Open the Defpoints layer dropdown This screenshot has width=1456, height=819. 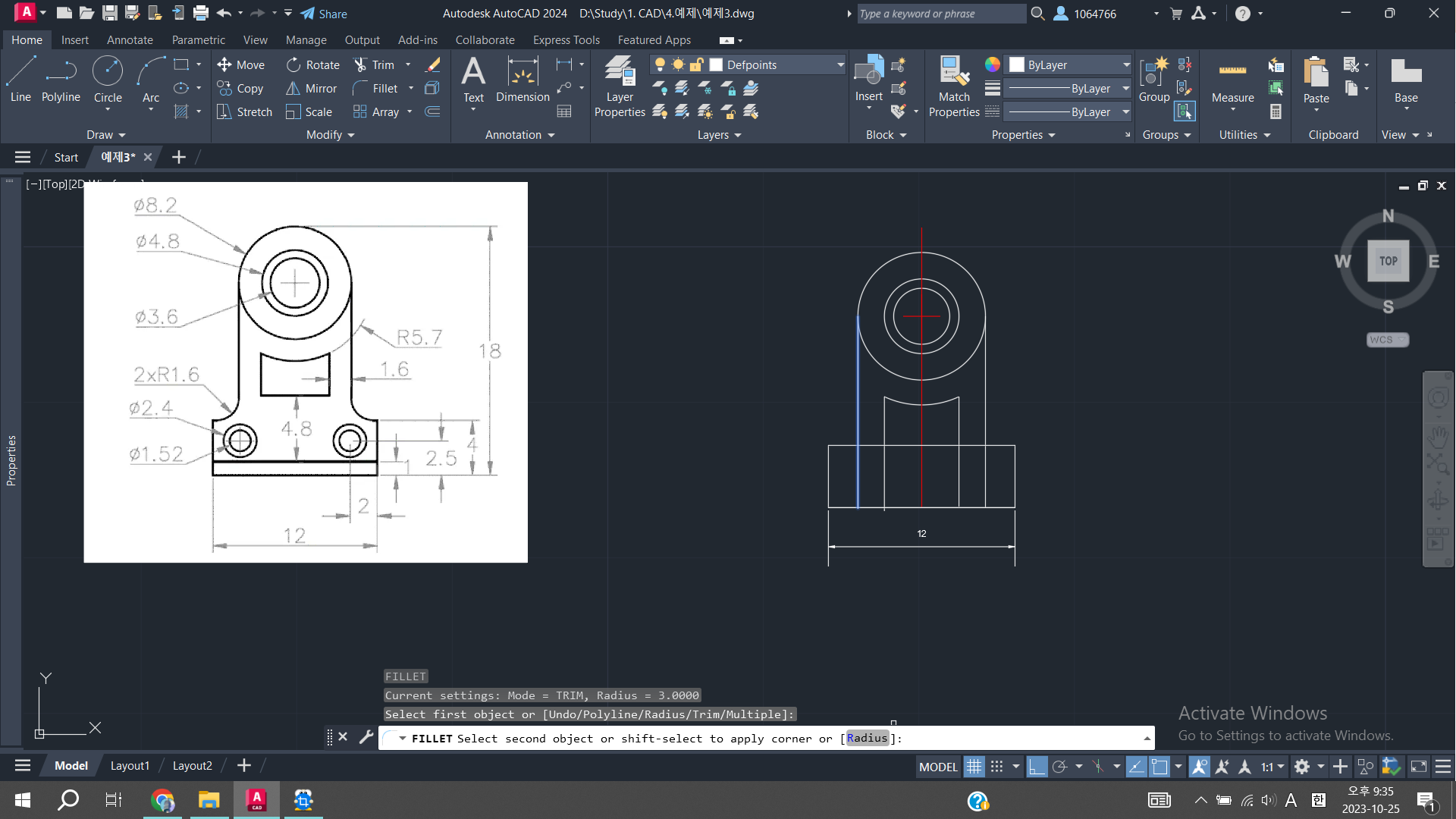(840, 65)
